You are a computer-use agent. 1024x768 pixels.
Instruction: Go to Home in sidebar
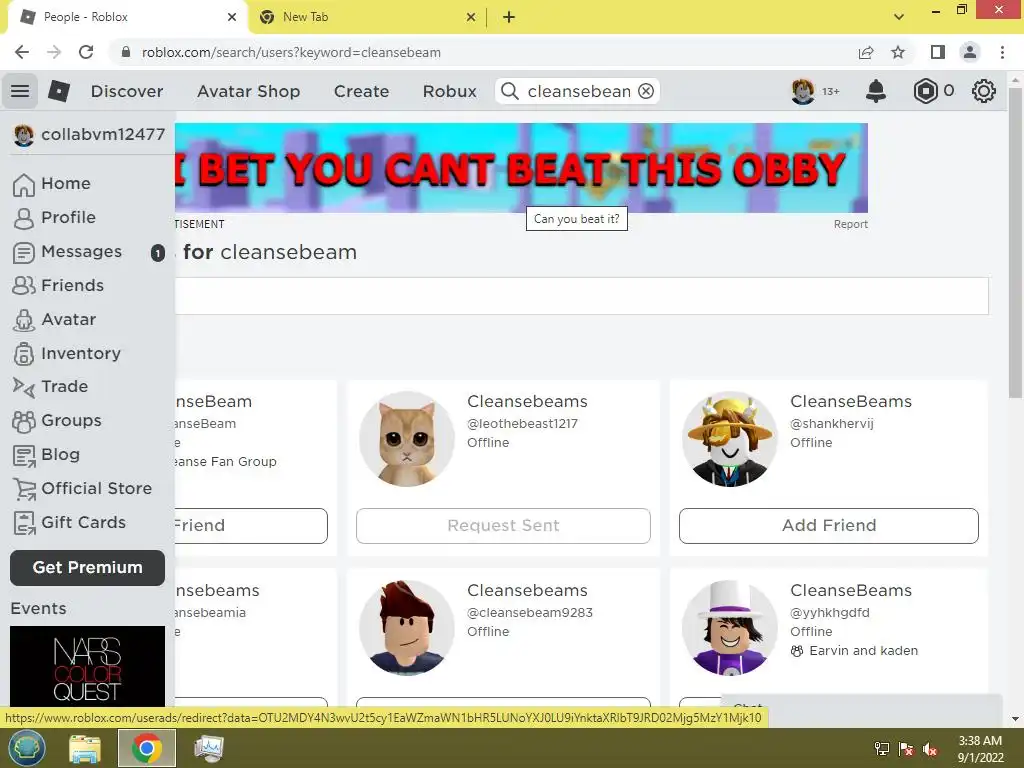pos(52,184)
